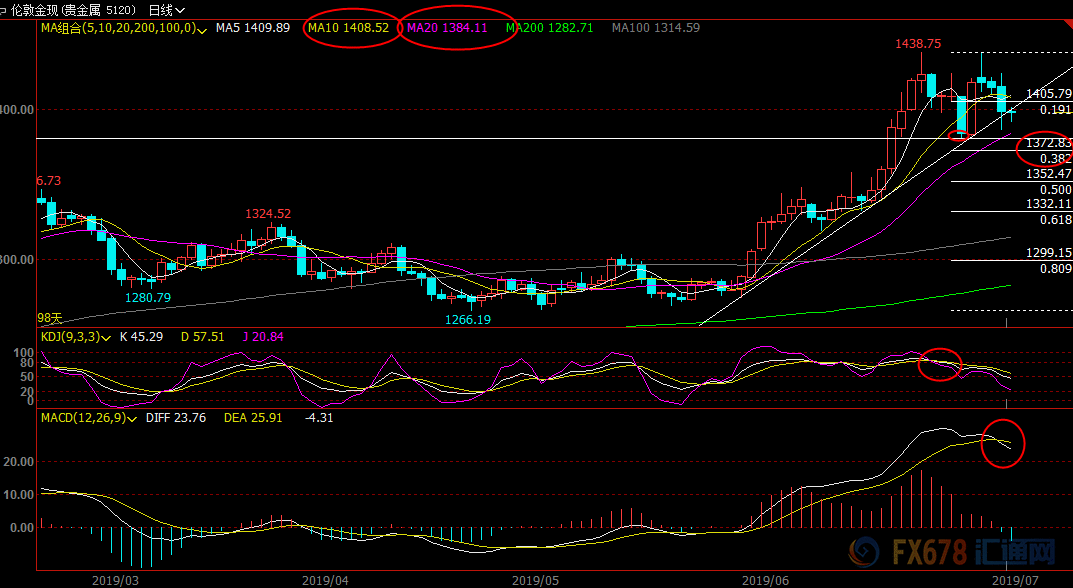Image resolution: width=1073 pixels, height=588 pixels.
Task: Select the MA20 1384.11 indicator label
Action: tap(448, 28)
